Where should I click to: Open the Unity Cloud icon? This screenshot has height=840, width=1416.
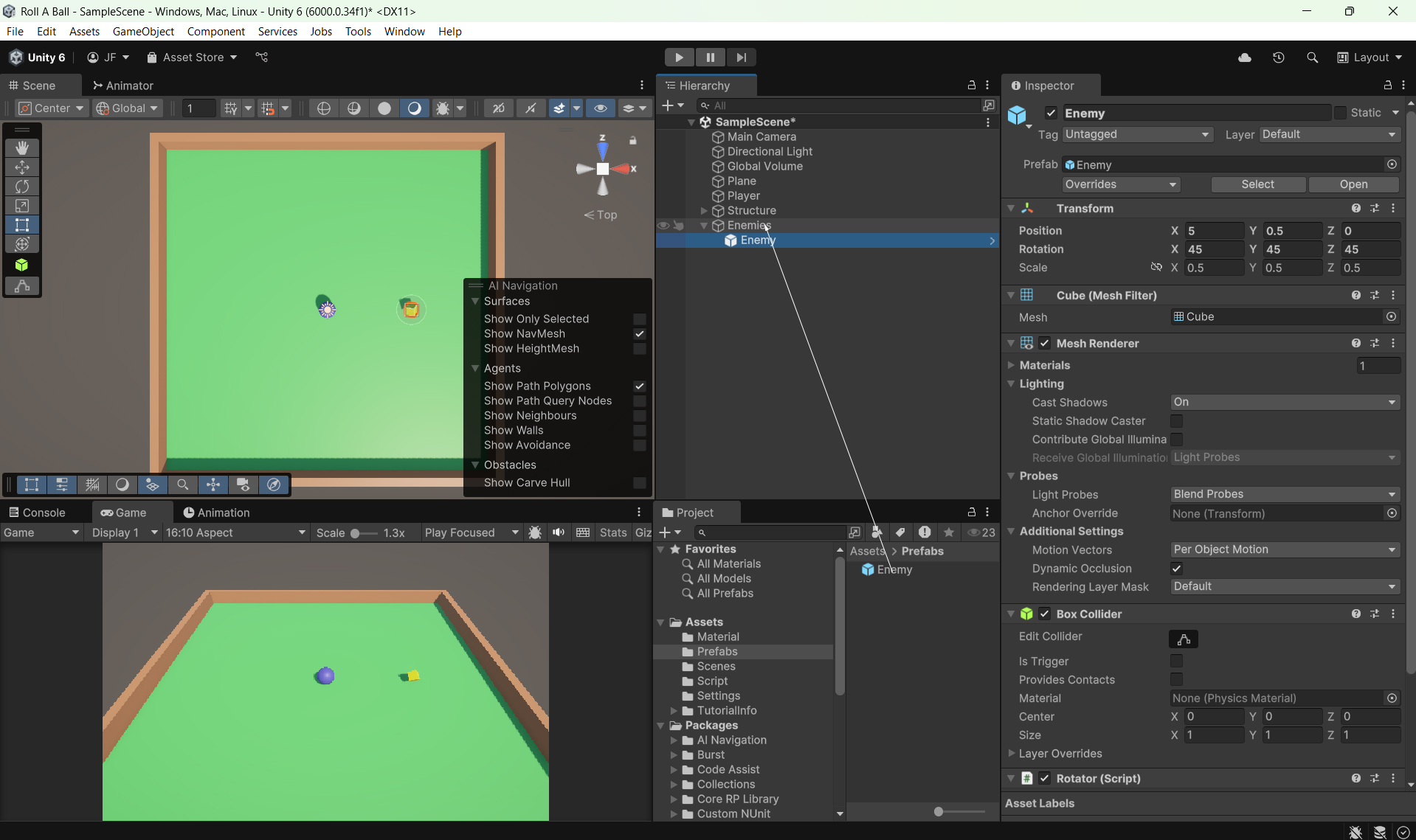[x=1244, y=58]
